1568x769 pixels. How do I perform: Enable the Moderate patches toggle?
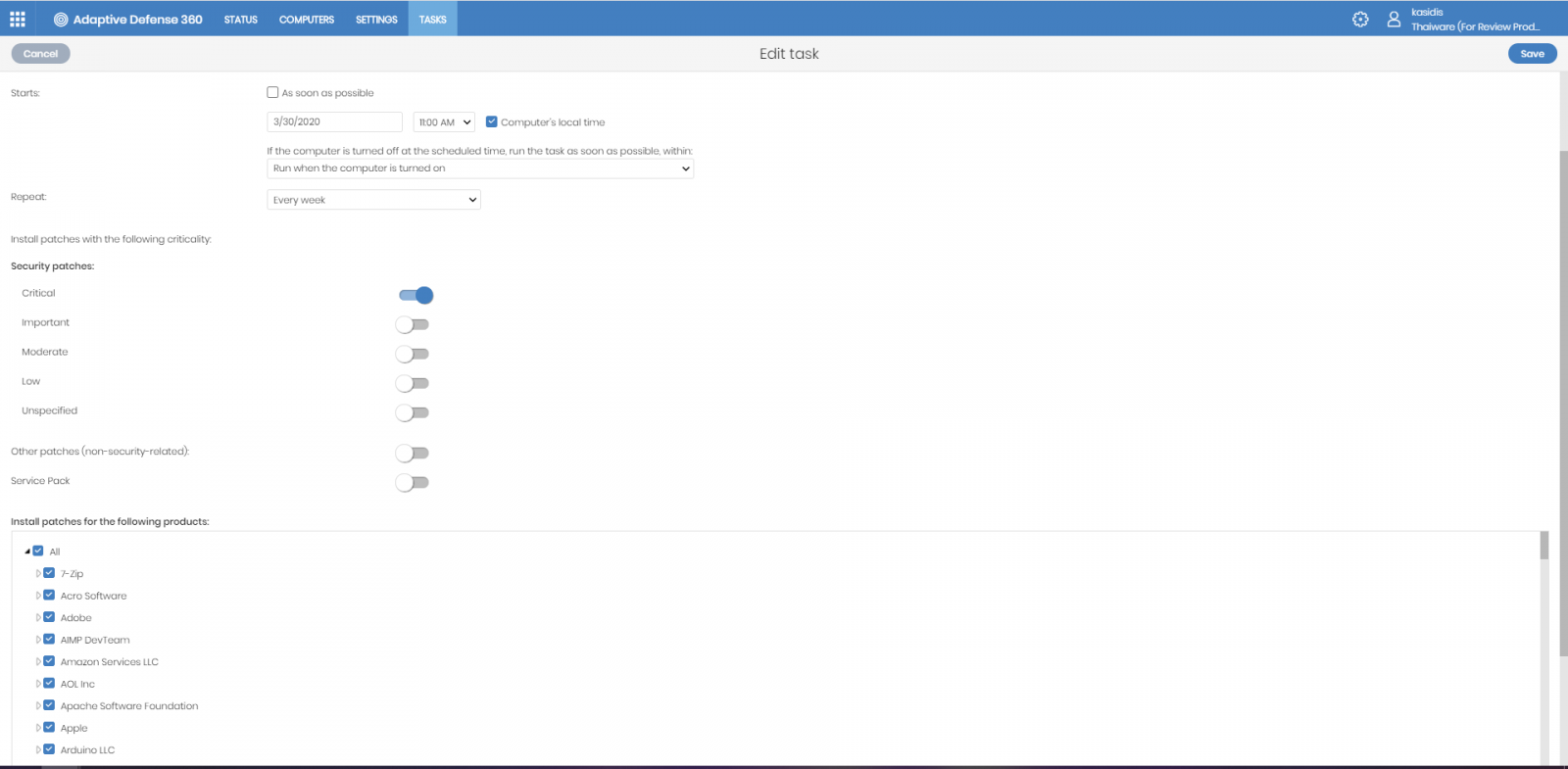(x=413, y=354)
